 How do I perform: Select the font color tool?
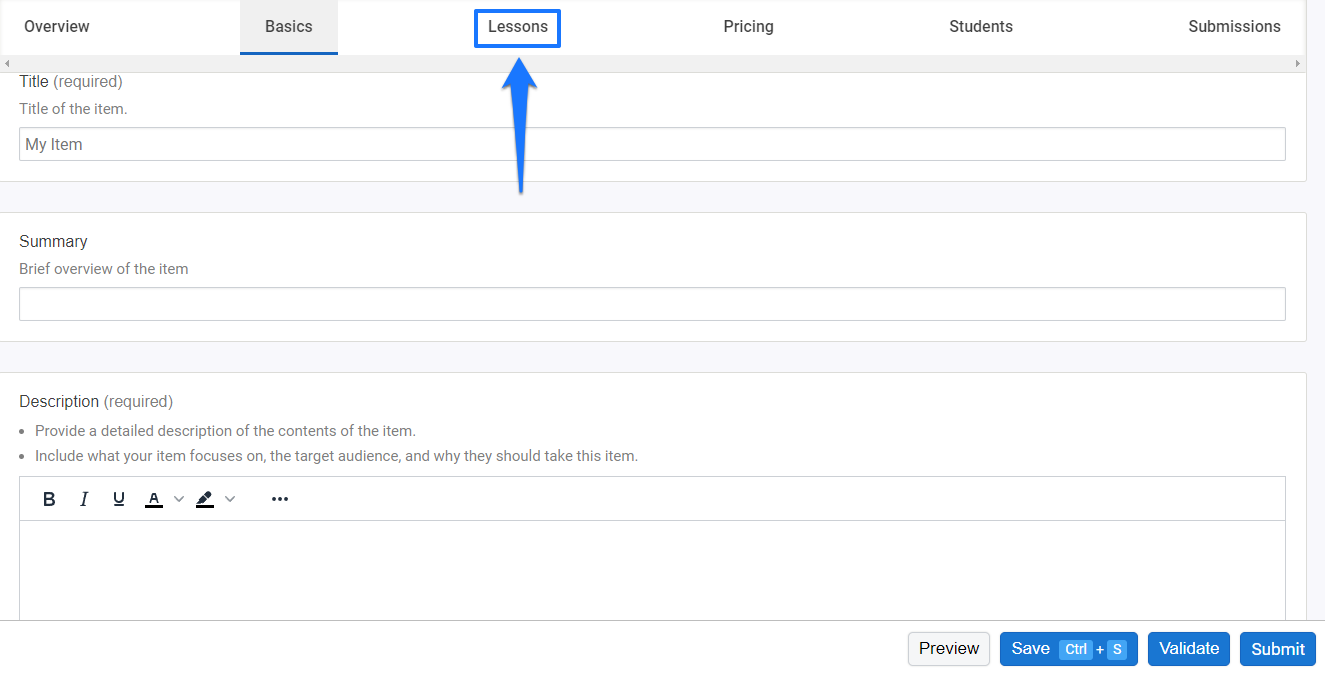pos(153,498)
